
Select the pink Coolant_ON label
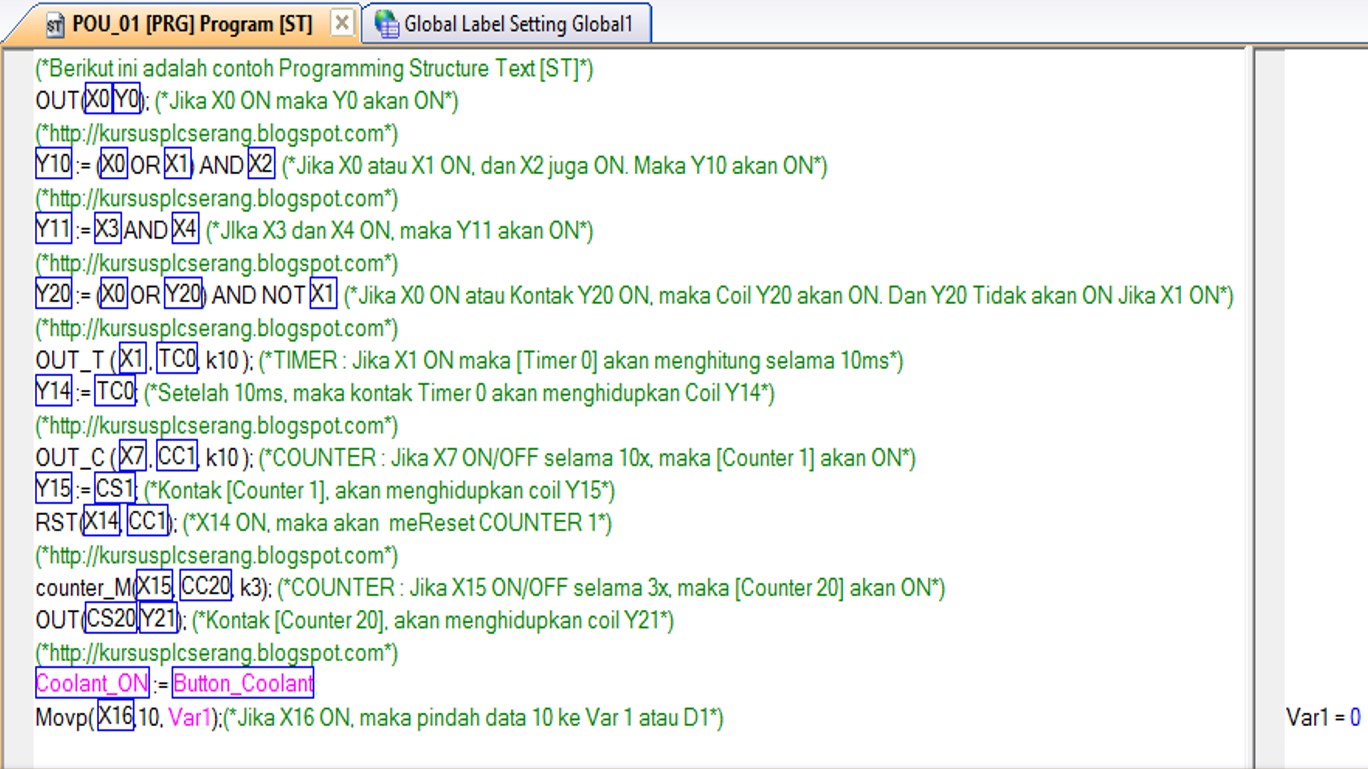click(92, 683)
